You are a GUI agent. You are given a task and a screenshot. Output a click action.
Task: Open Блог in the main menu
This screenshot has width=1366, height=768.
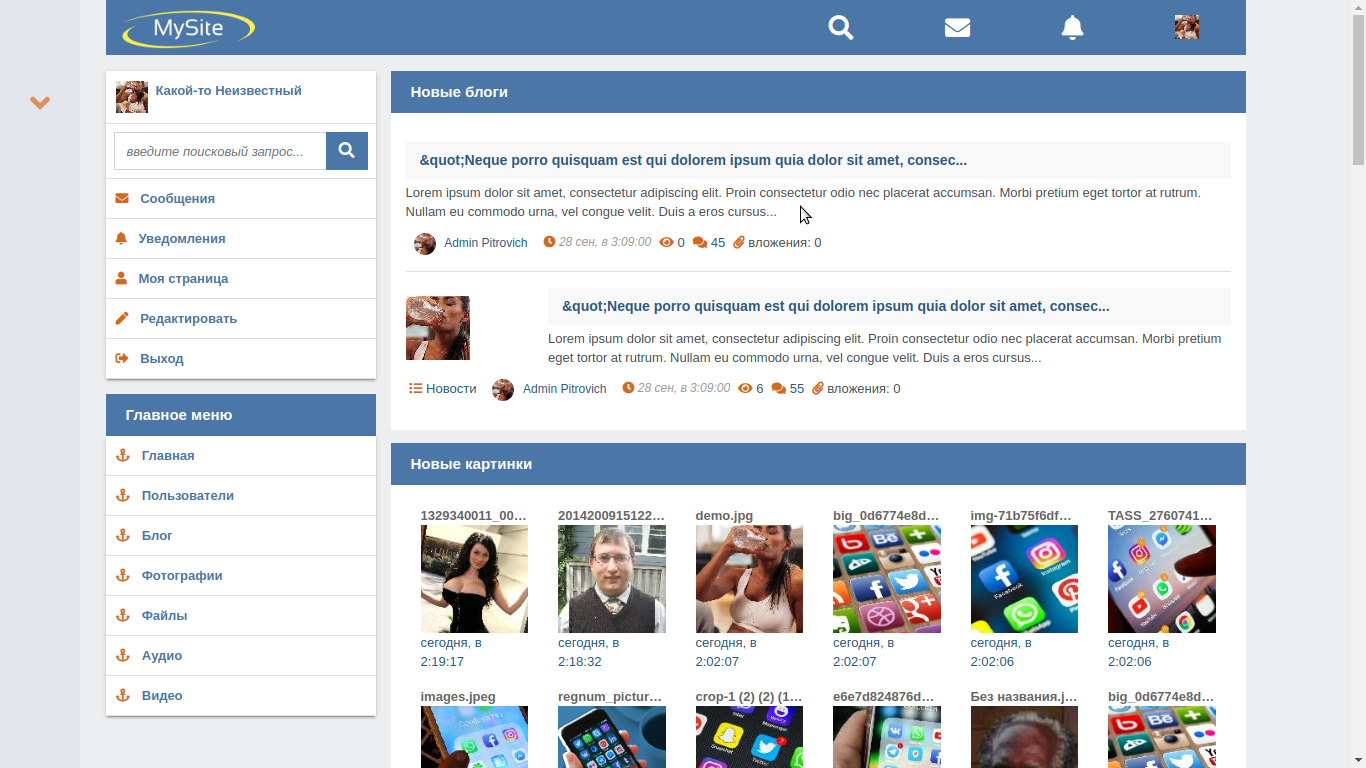(x=241, y=536)
